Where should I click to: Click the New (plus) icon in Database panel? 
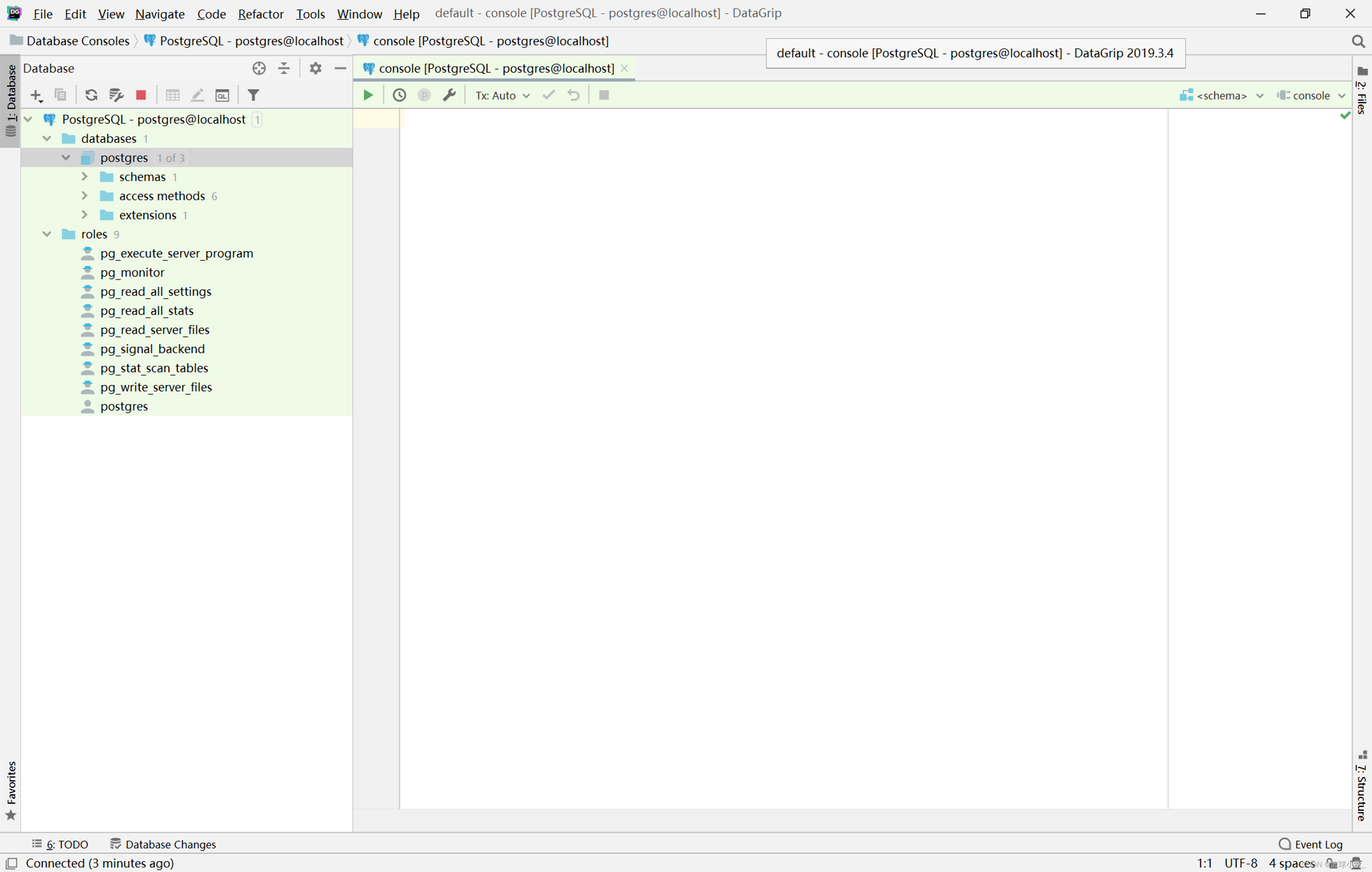(x=36, y=95)
